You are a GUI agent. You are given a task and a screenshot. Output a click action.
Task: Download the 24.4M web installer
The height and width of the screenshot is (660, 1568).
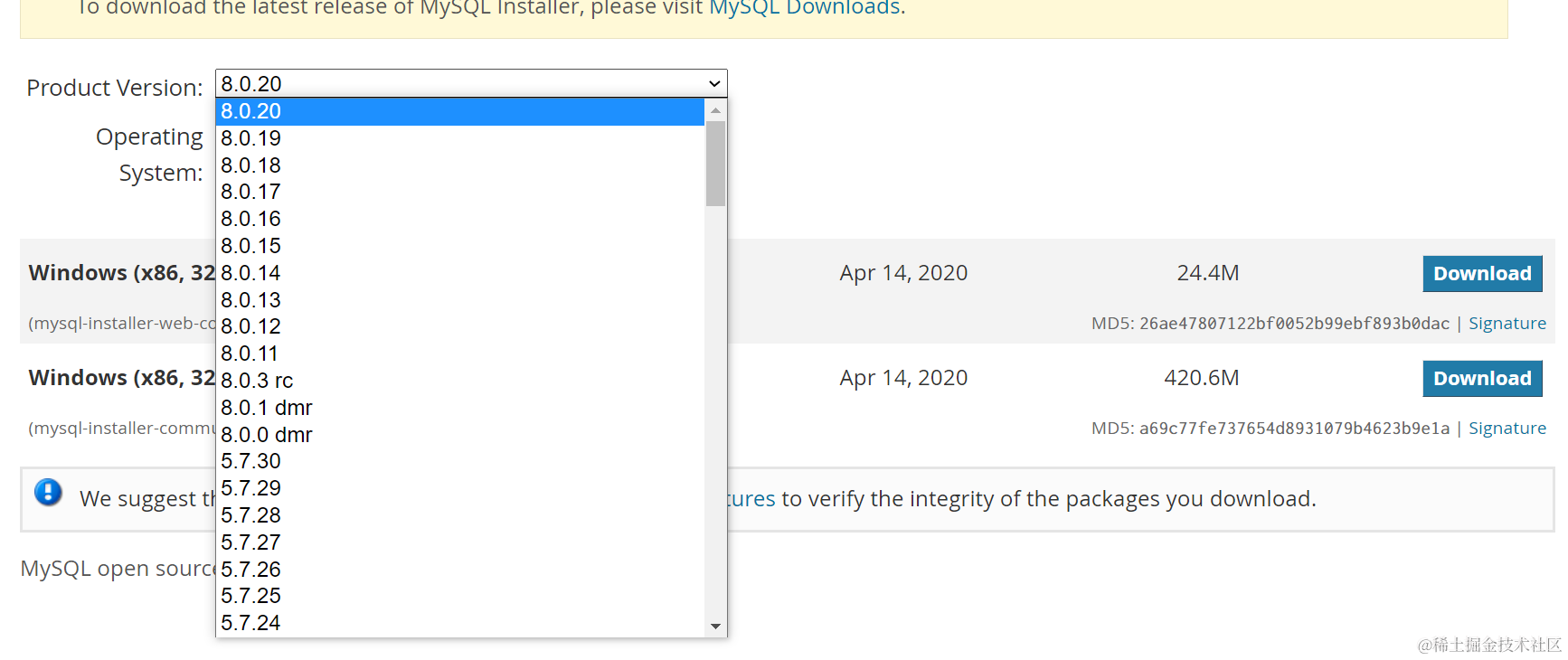[x=1482, y=273]
